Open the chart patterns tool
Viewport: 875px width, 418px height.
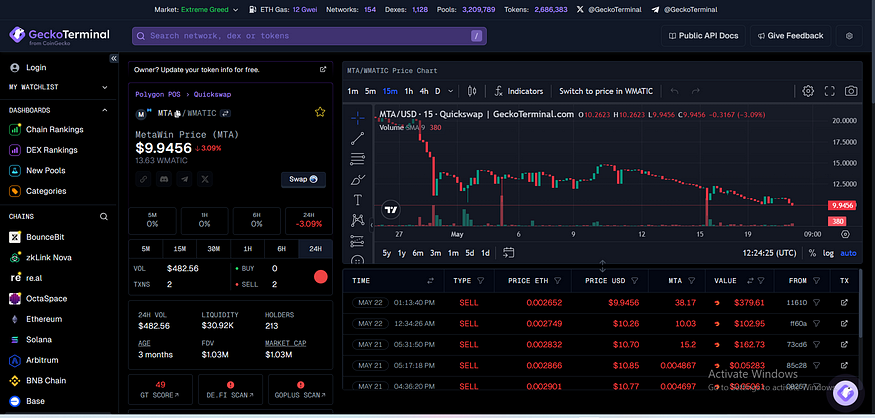click(358, 220)
